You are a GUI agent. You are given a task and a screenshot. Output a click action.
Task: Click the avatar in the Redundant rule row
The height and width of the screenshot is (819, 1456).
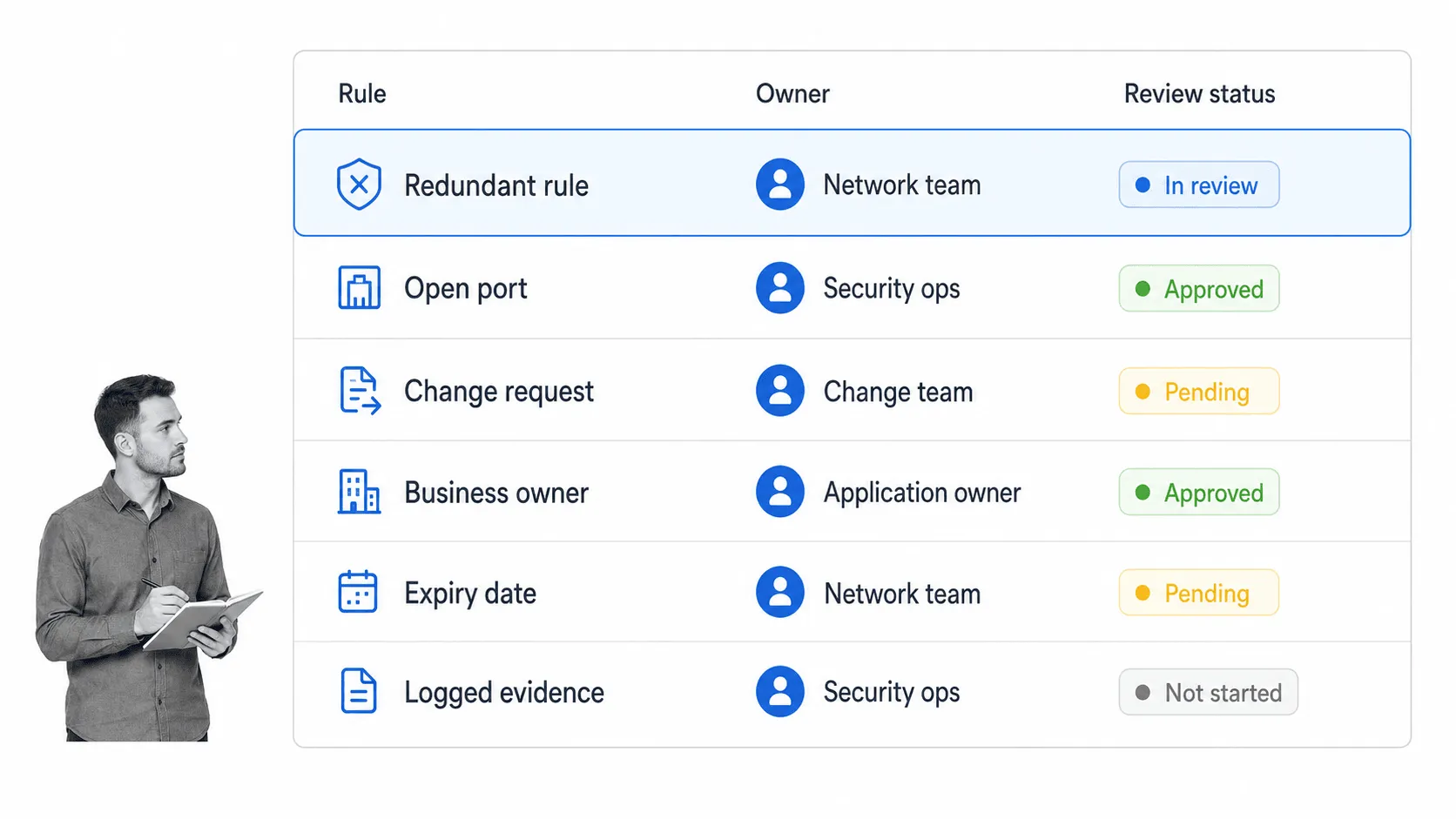780,185
